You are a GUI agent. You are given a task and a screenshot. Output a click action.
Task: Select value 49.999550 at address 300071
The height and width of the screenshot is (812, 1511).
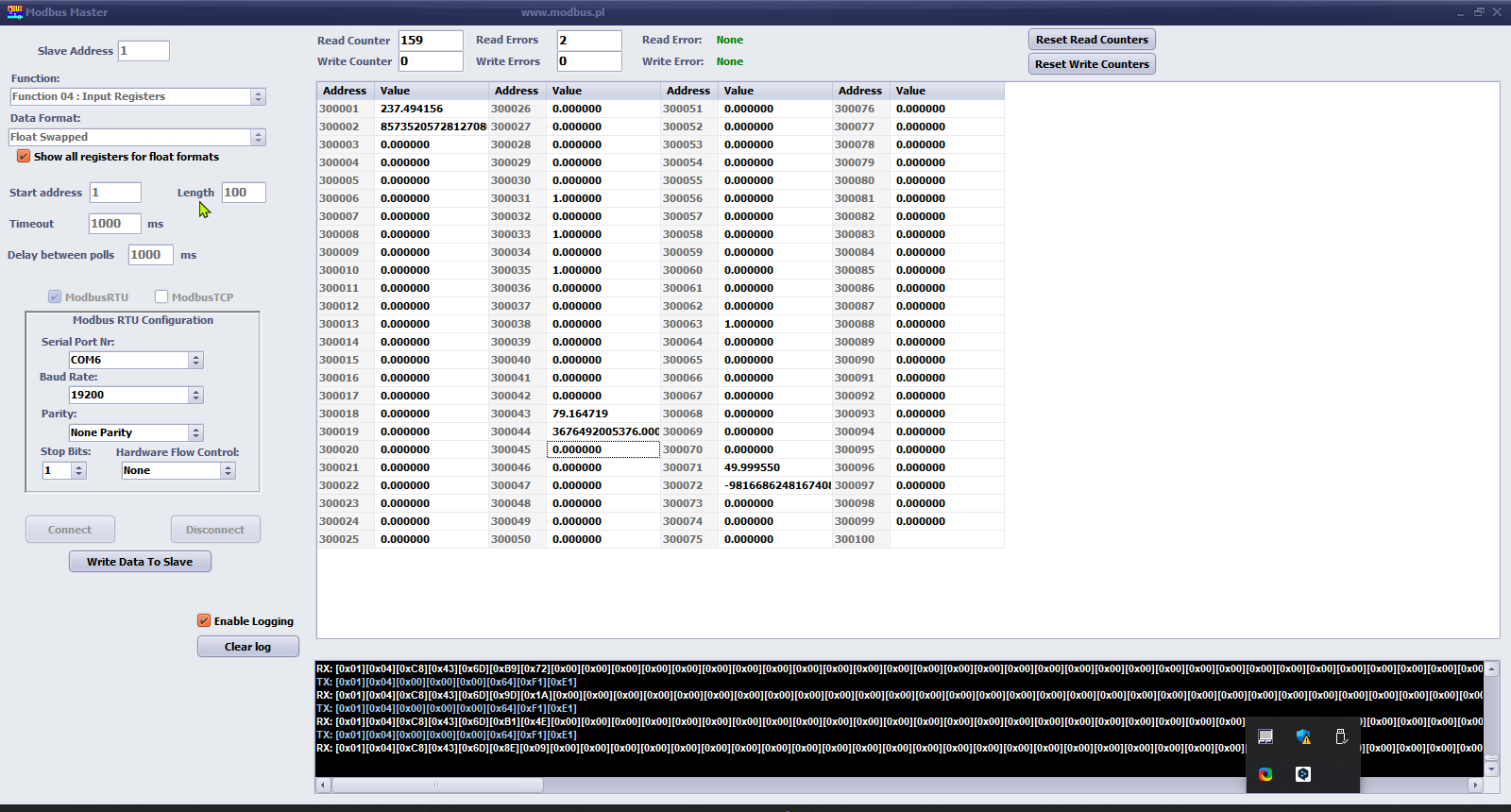pyautogui.click(x=775, y=467)
